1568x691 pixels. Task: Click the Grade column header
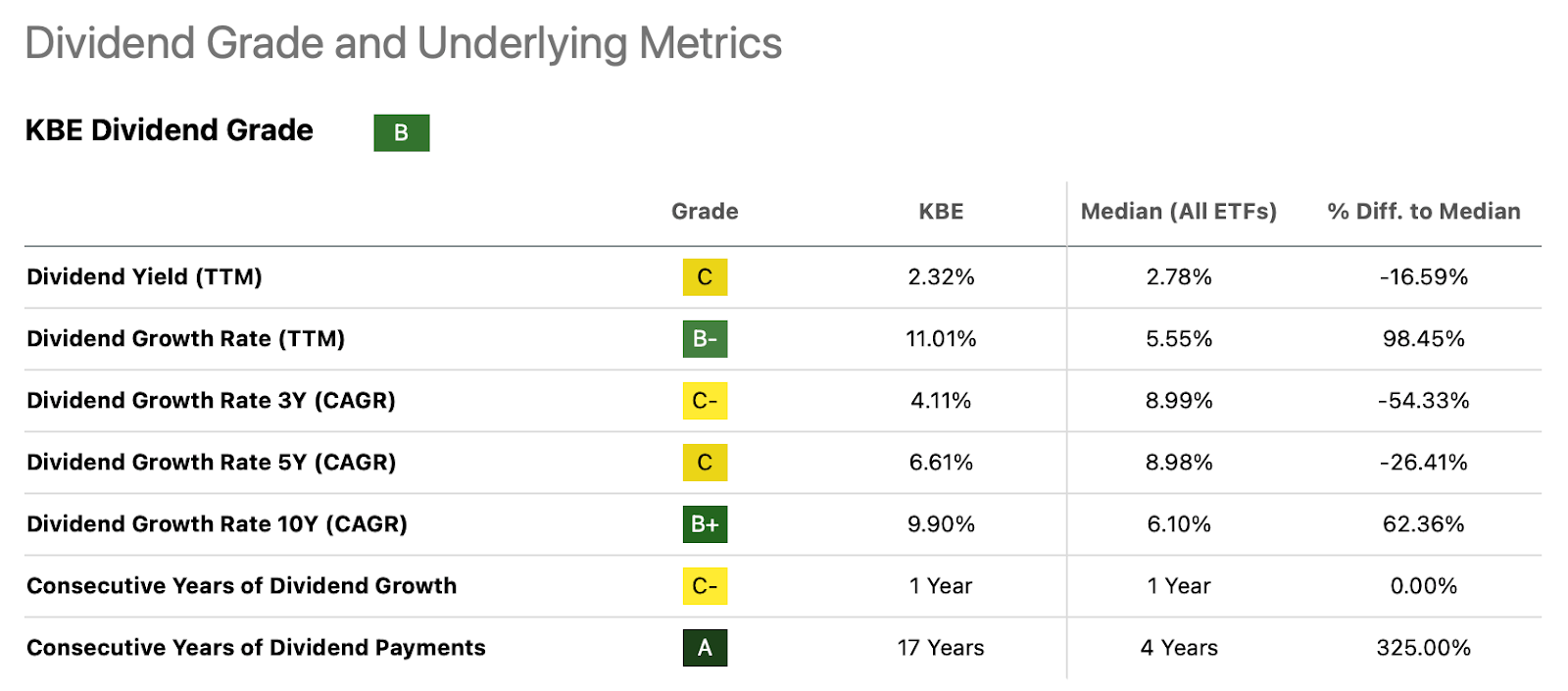coord(705,212)
